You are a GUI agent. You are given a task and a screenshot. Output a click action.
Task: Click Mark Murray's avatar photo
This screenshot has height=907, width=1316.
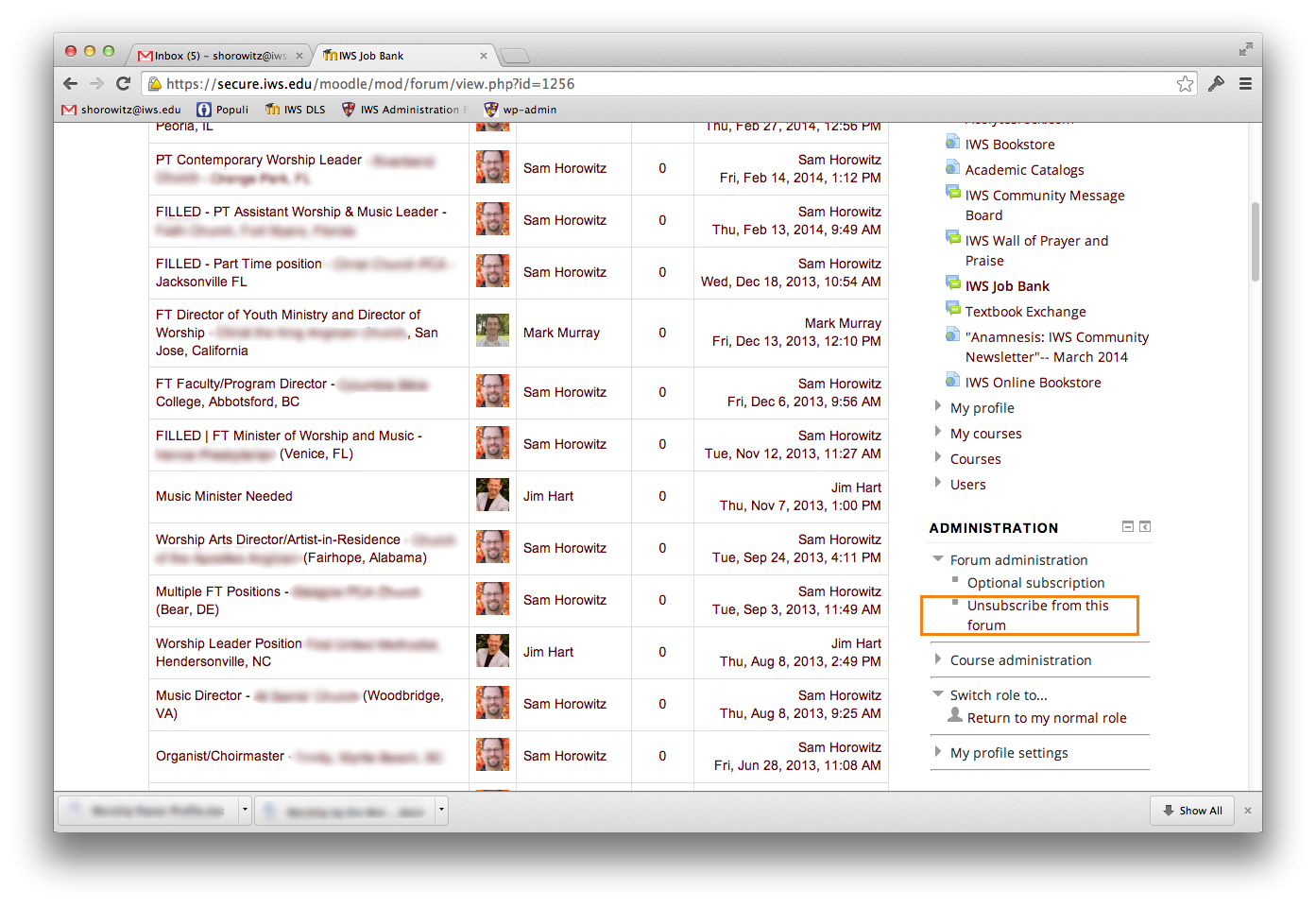[x=492, y=331]
